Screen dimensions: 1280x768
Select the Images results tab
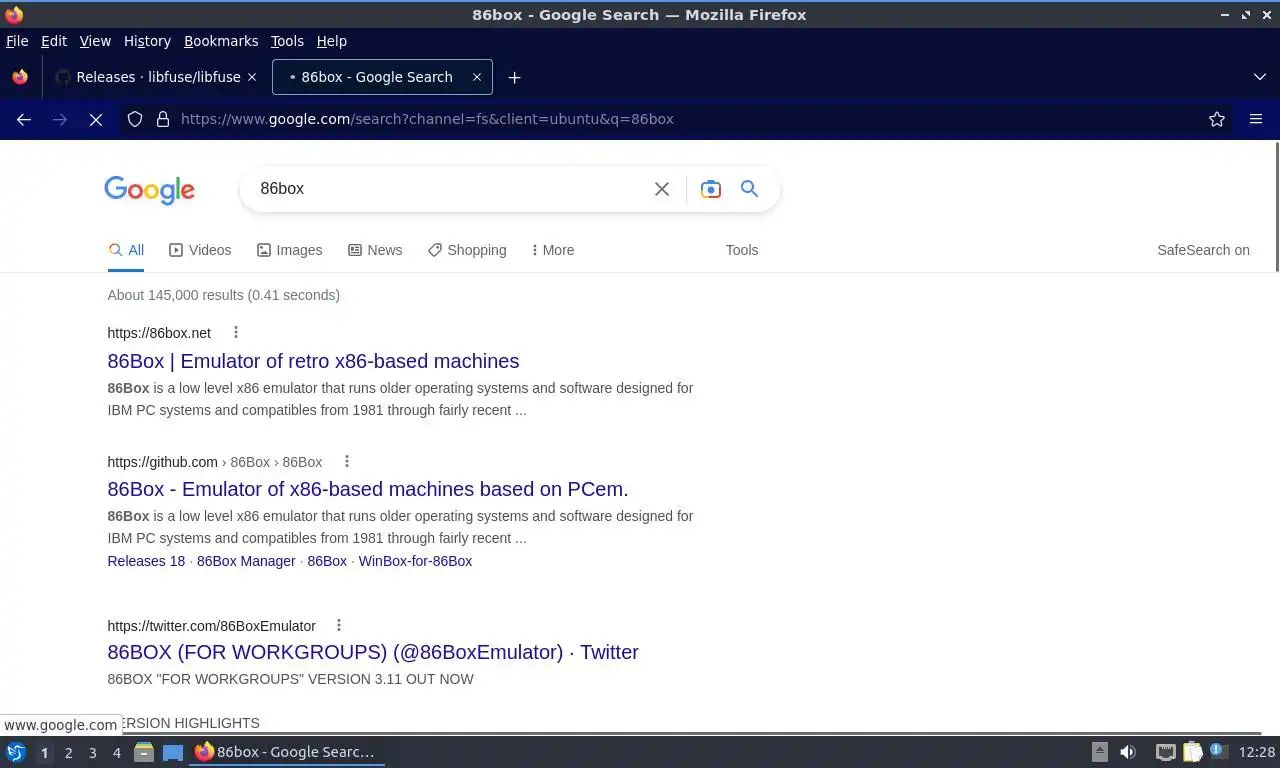(x=289, y=250)
